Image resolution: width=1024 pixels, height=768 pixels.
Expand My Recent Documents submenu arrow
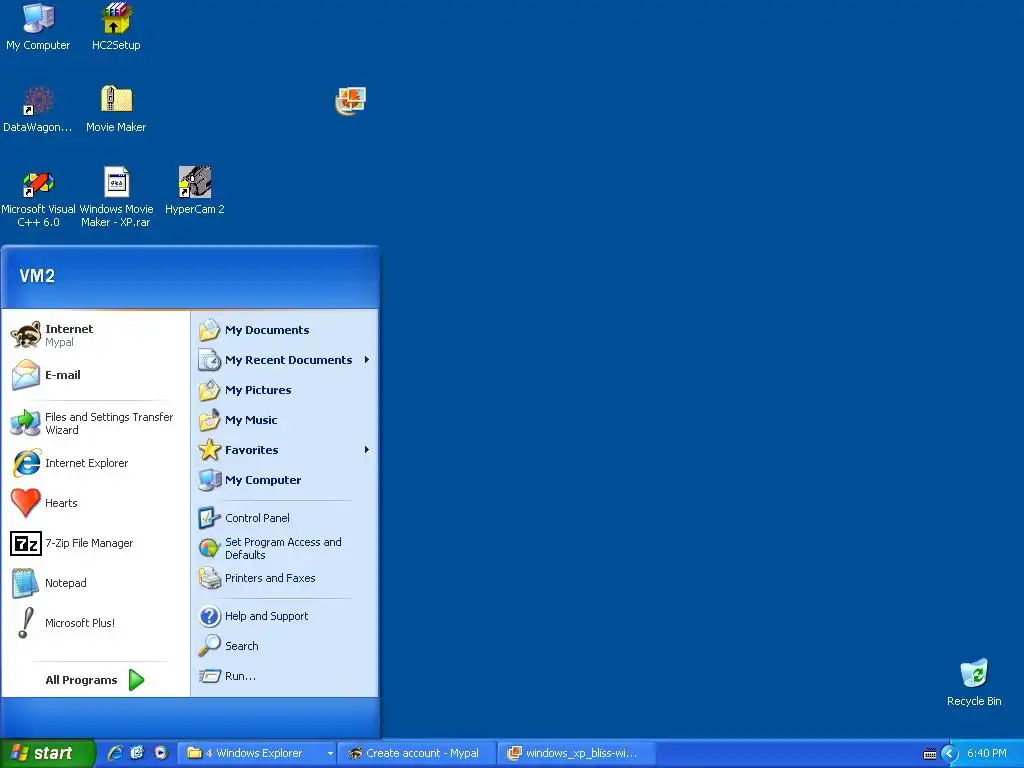(x=367, y=360)
